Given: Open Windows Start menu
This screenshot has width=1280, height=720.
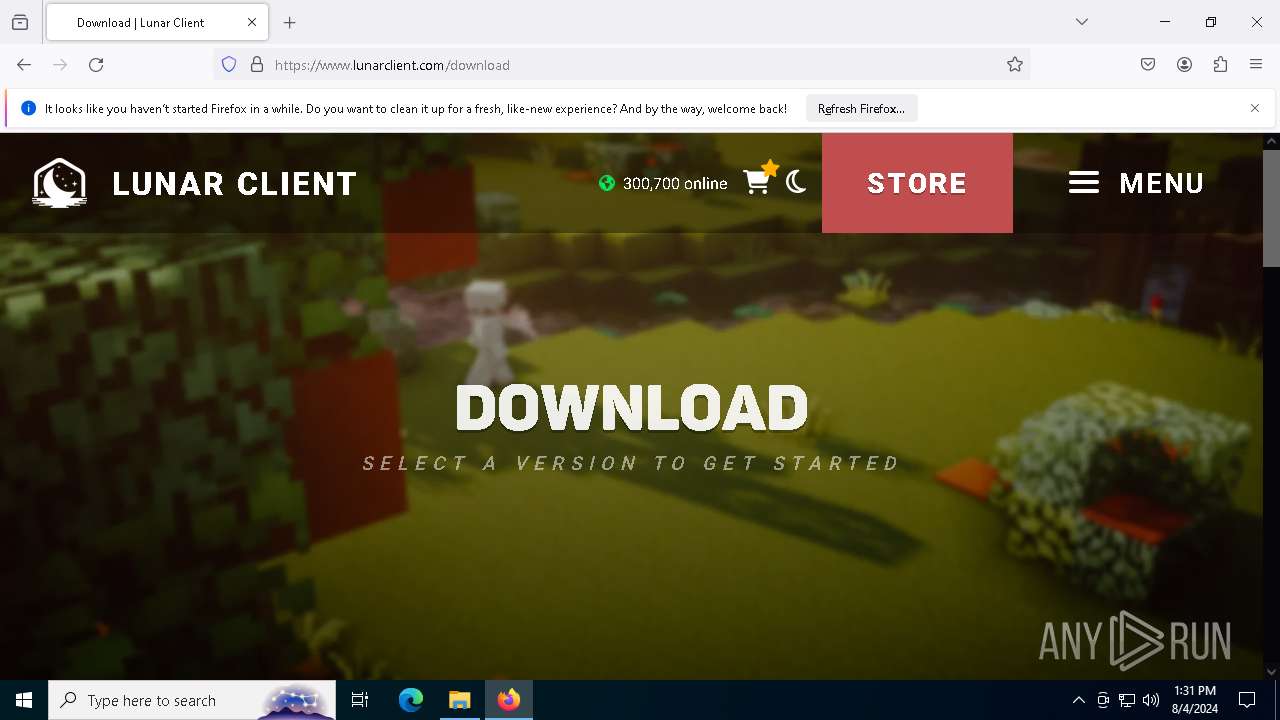Looking at the screenshot, I should [24, 700].
